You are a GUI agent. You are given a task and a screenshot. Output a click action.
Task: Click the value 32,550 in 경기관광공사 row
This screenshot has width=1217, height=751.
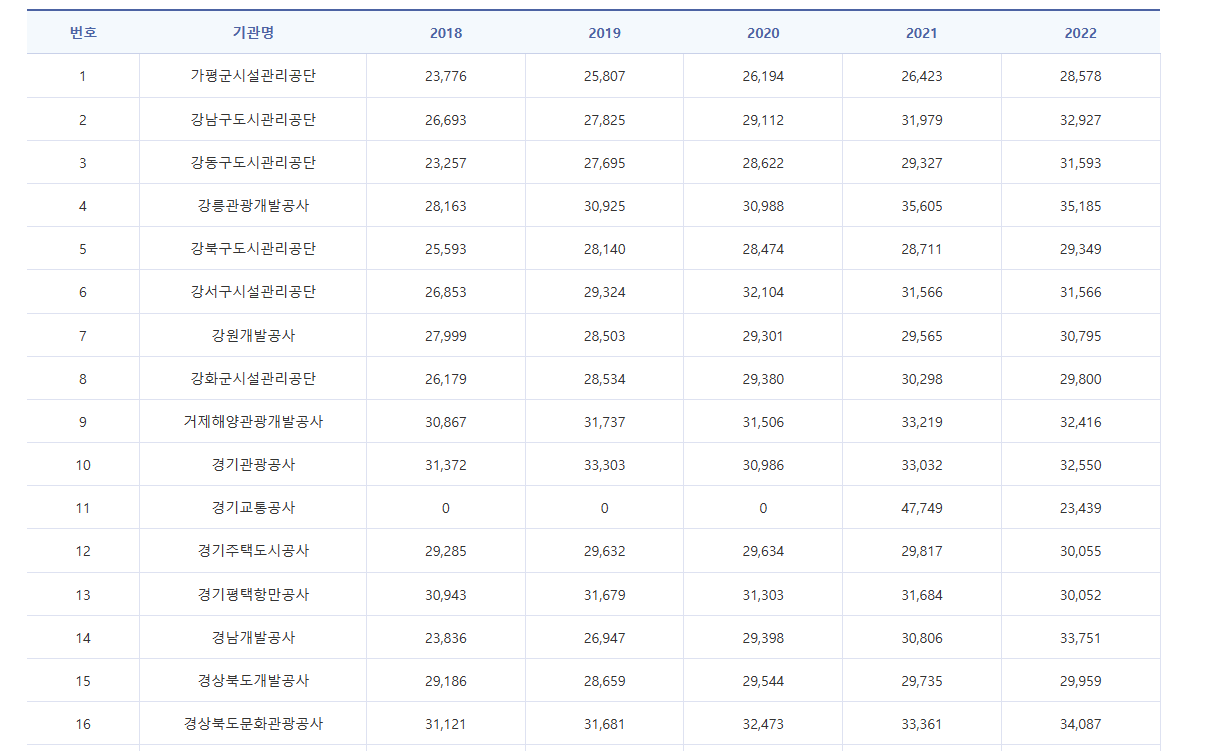point(1081,465)
